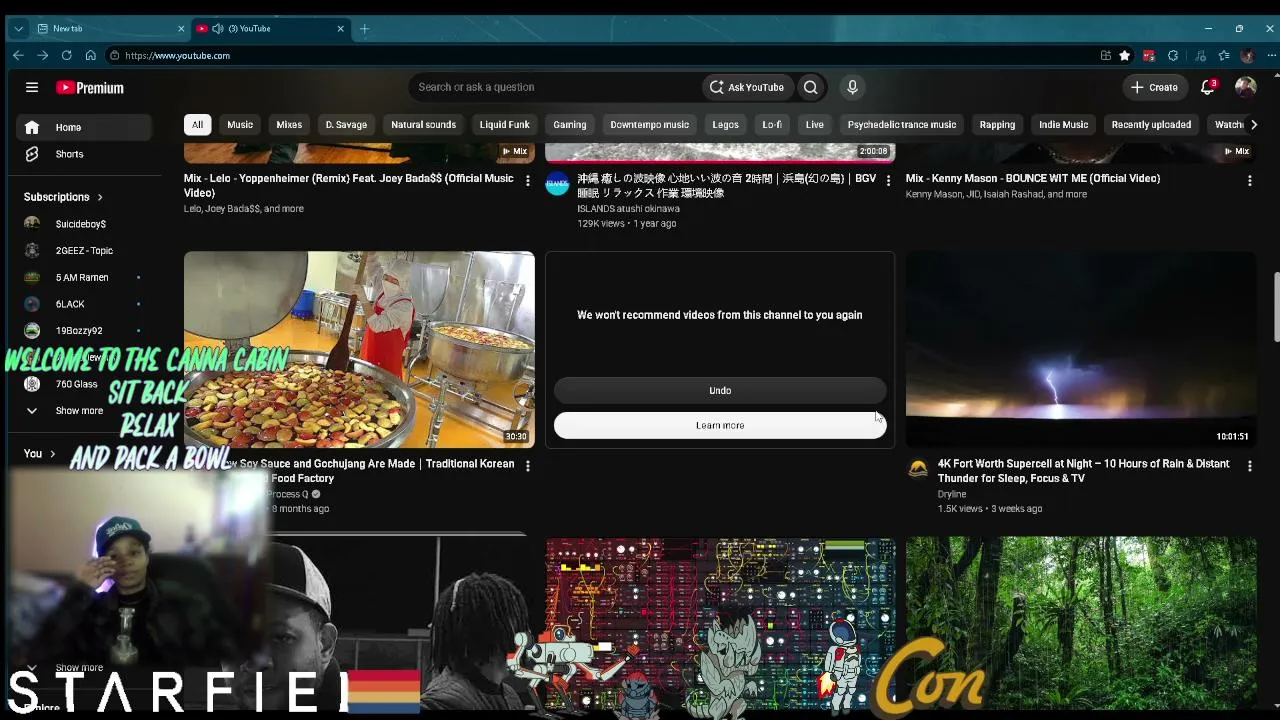1280x720 pixels.
Task: Open the tab search dropdown chevron
Action: coord(18,29)
